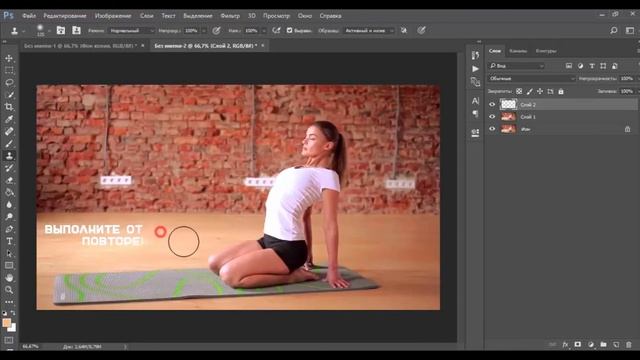Select the Healing Brush tool
The width and height of the screenshot is (640, 360).
coord(9,131)
